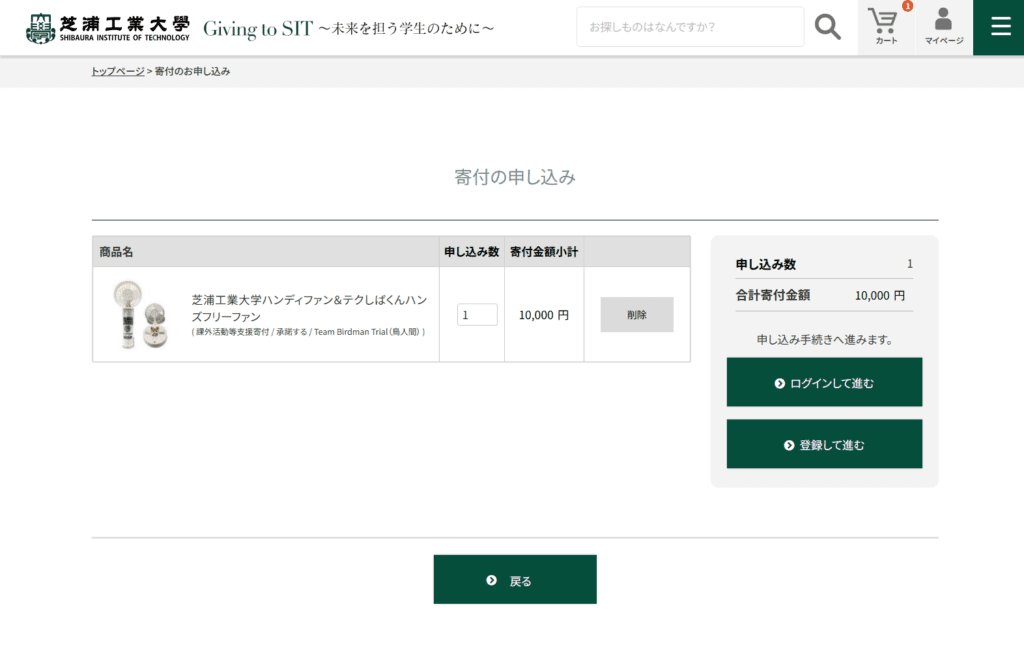Focus the site search field
The image size is (1024, 652).
click(x=690, y=27)
